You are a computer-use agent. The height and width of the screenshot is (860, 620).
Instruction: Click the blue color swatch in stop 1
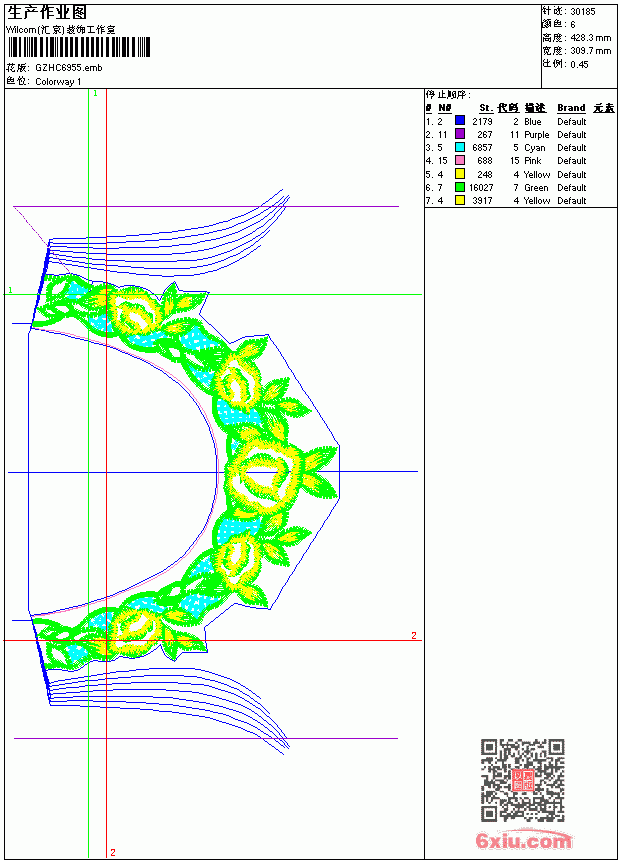pos(460,121)
